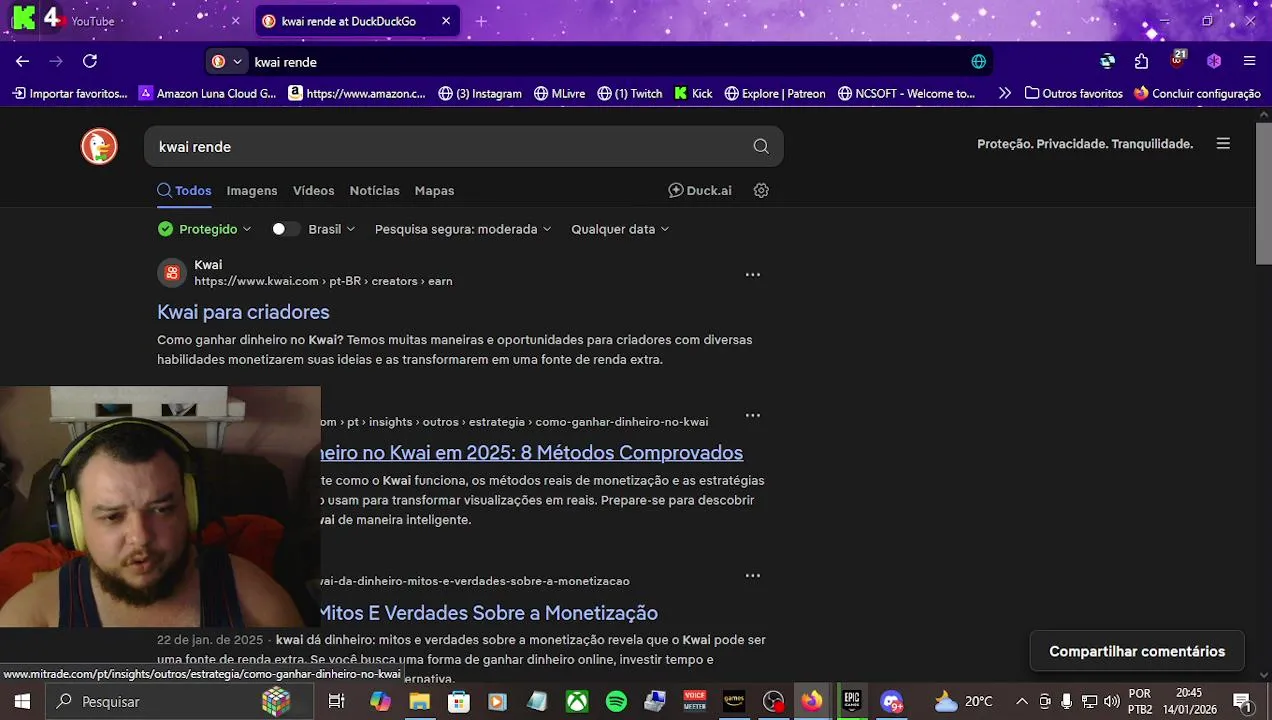Close the kwai rende DuckDuckGo tab
Viewport: 1272px width, 720px height.
tap(446, 21)
